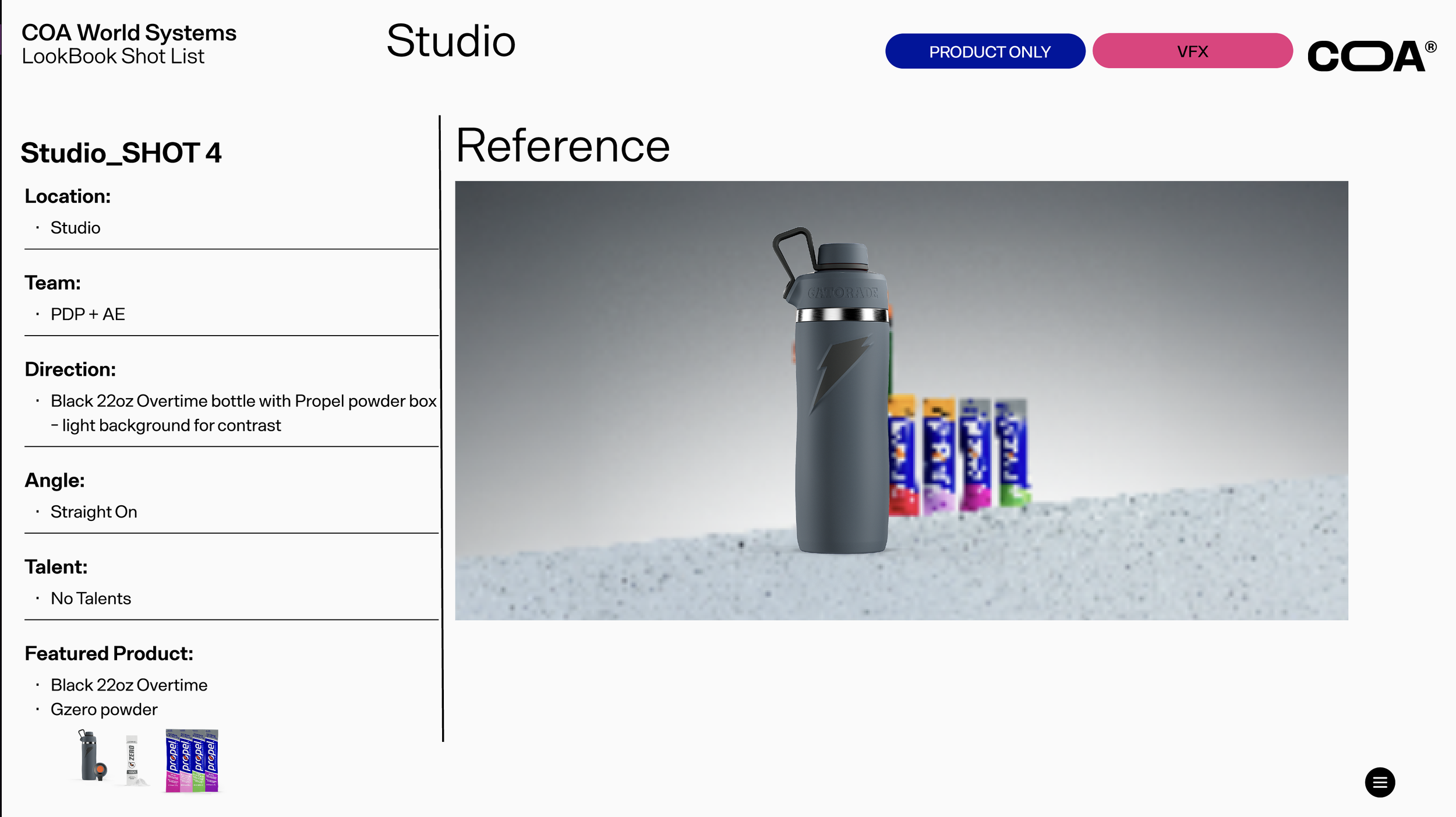Click the No Talents entry
This screenshot has height=817, width=1456.
(91, 598)
